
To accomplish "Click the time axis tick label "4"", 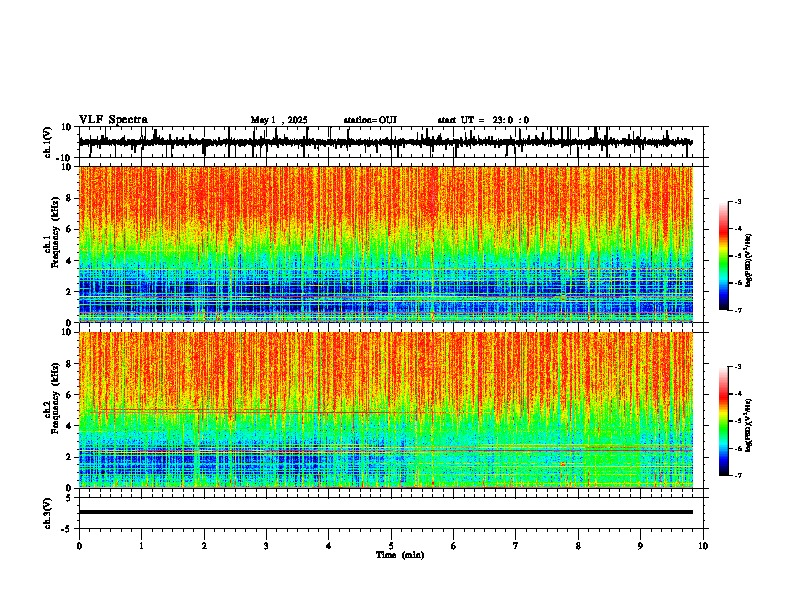I will click(x=329, y=546).
